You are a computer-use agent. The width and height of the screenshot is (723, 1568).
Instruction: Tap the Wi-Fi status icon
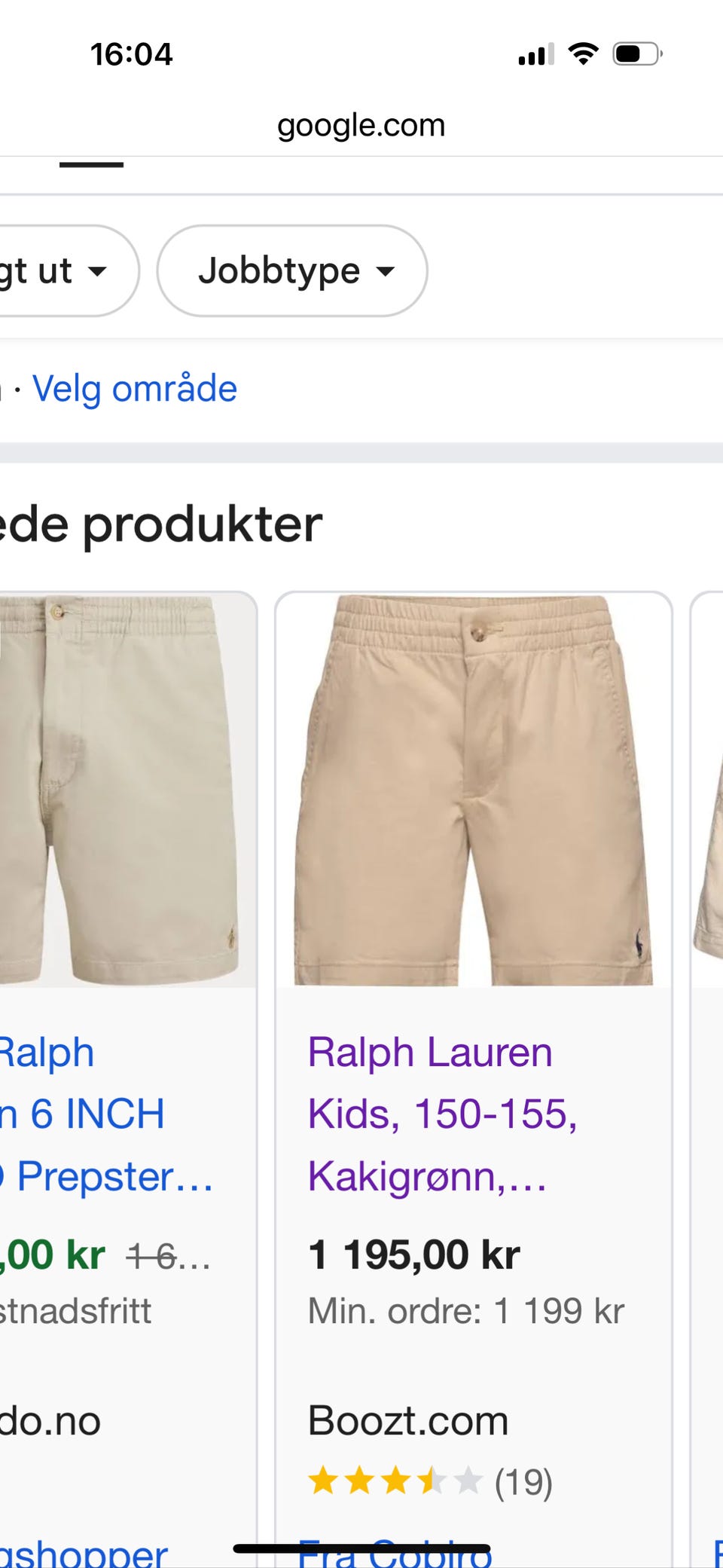(x=583, y=54)
